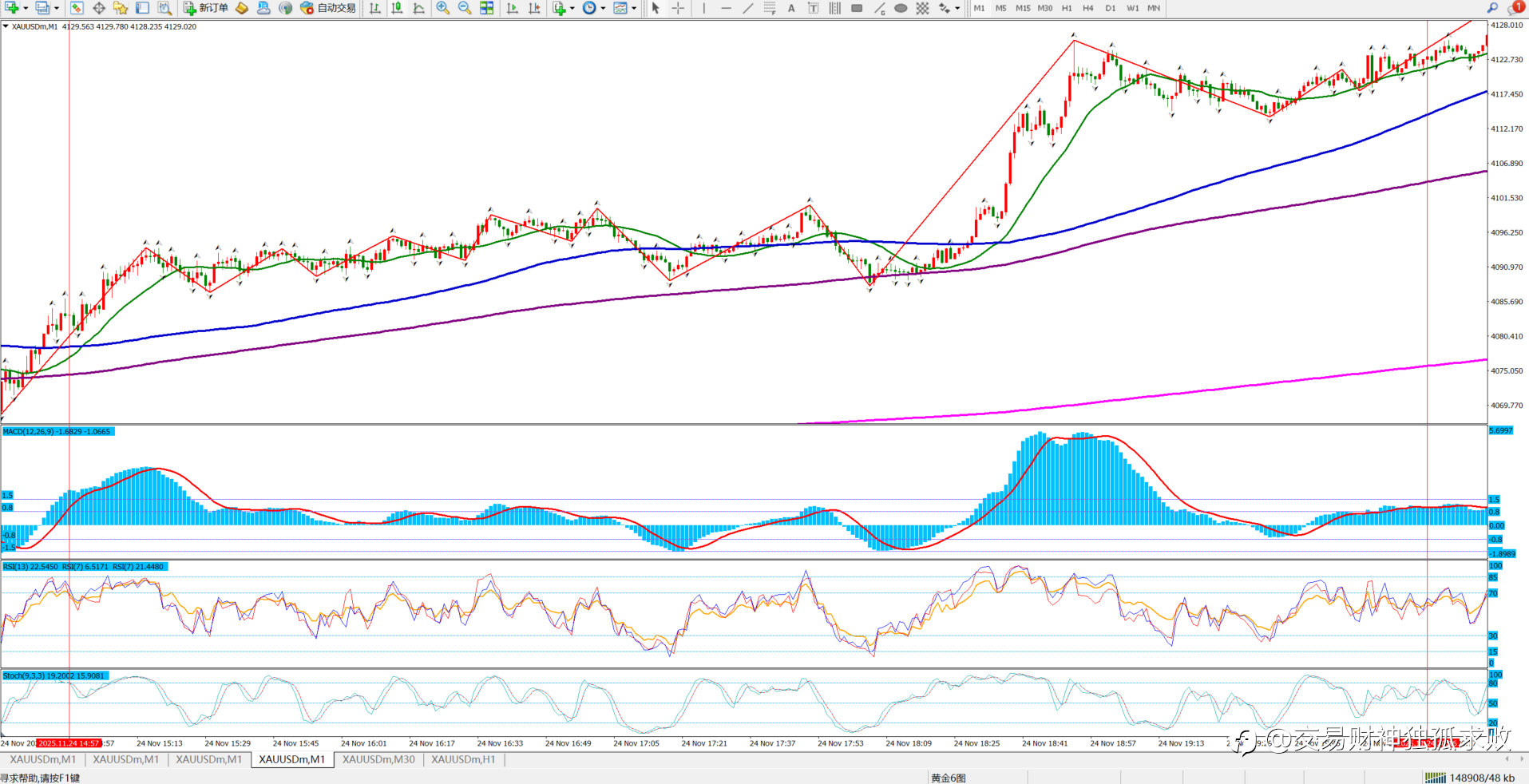Open the search magnifier in top right

pos(1492,8)
